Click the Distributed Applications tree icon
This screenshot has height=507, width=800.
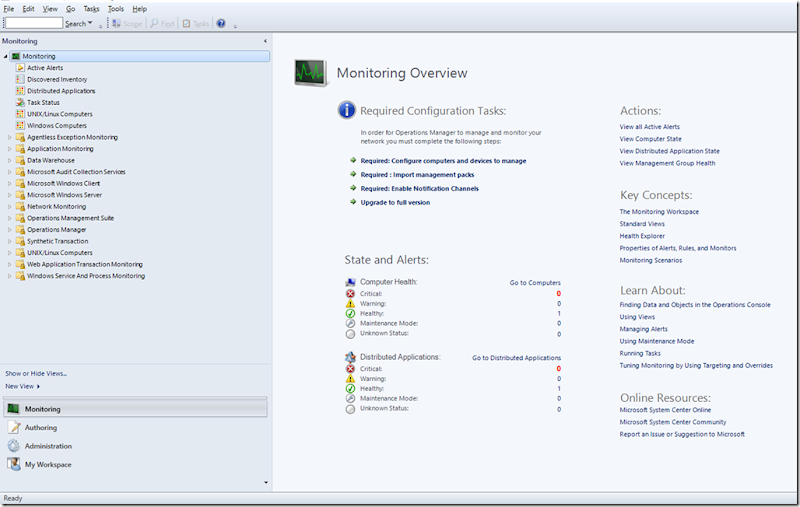tap(20, 91)
